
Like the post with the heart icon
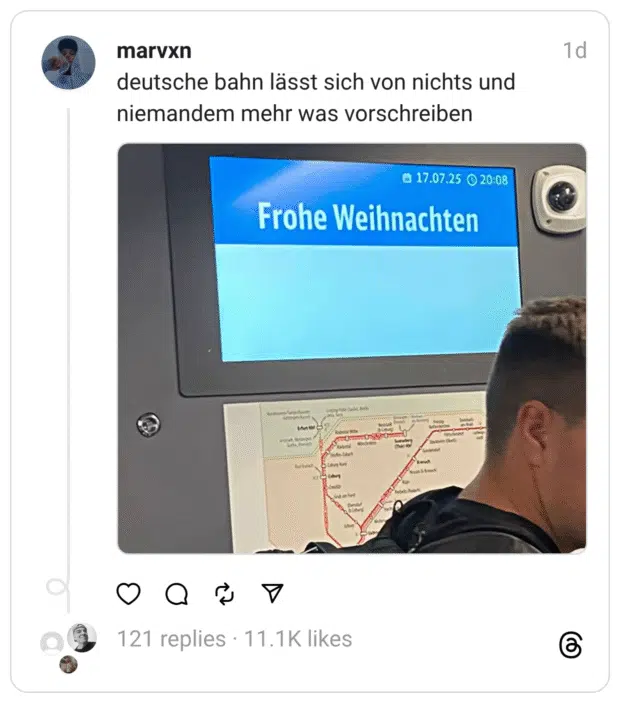(x=129, y=594)
